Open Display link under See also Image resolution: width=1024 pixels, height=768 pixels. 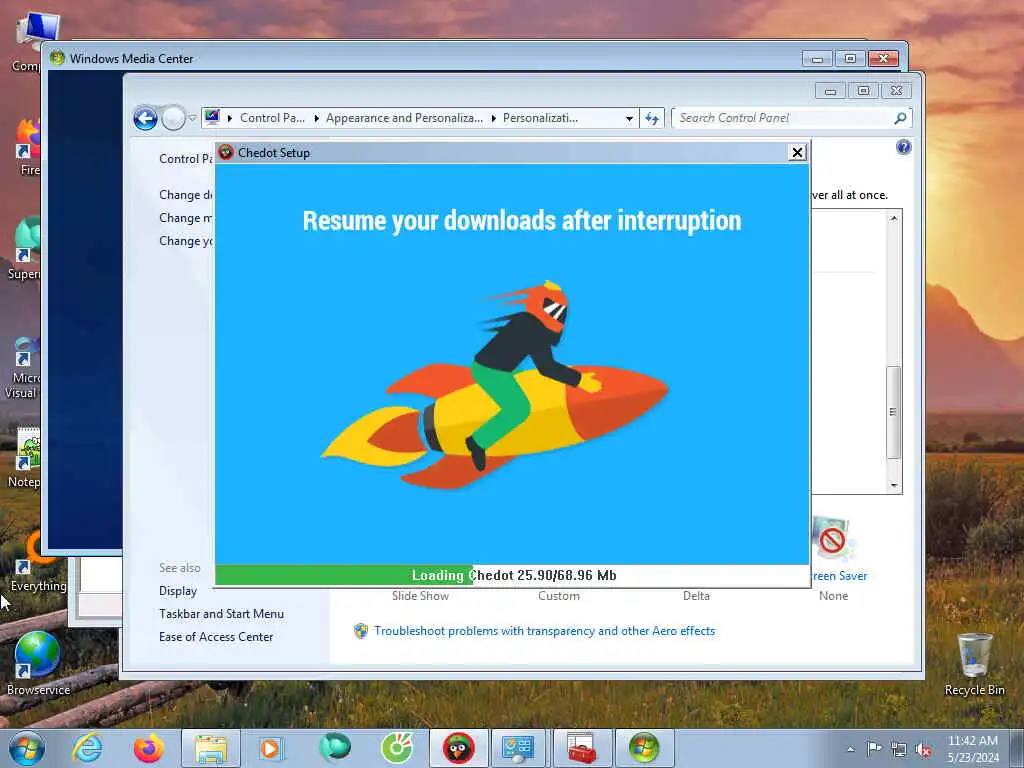178,591
